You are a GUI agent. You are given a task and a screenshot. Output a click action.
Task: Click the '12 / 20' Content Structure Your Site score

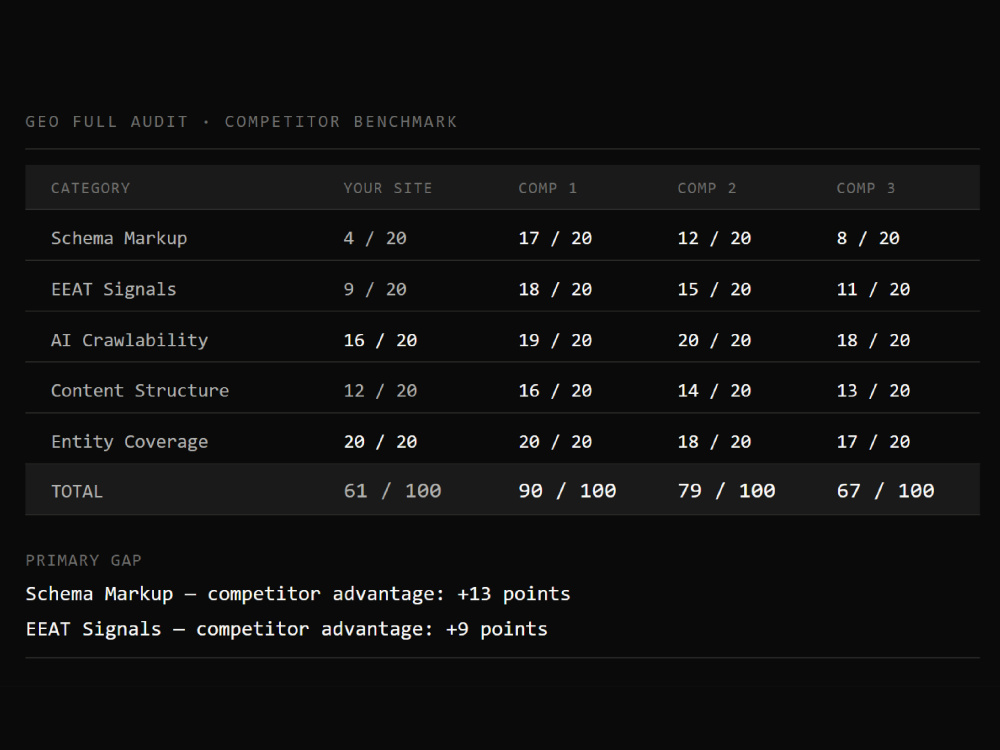coord(380,391)
